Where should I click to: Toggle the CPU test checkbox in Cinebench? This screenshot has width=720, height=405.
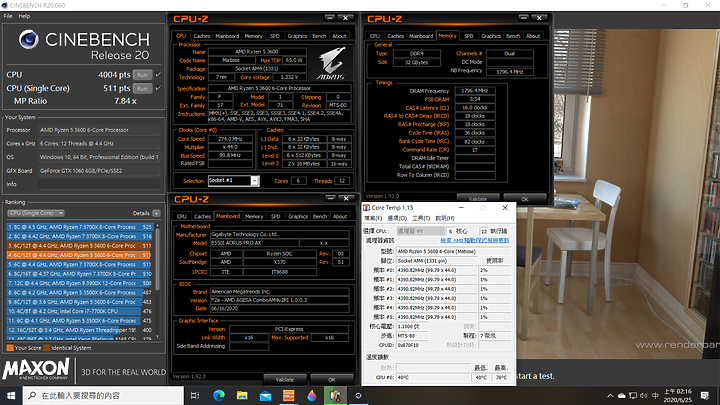(x=158, y=74)
